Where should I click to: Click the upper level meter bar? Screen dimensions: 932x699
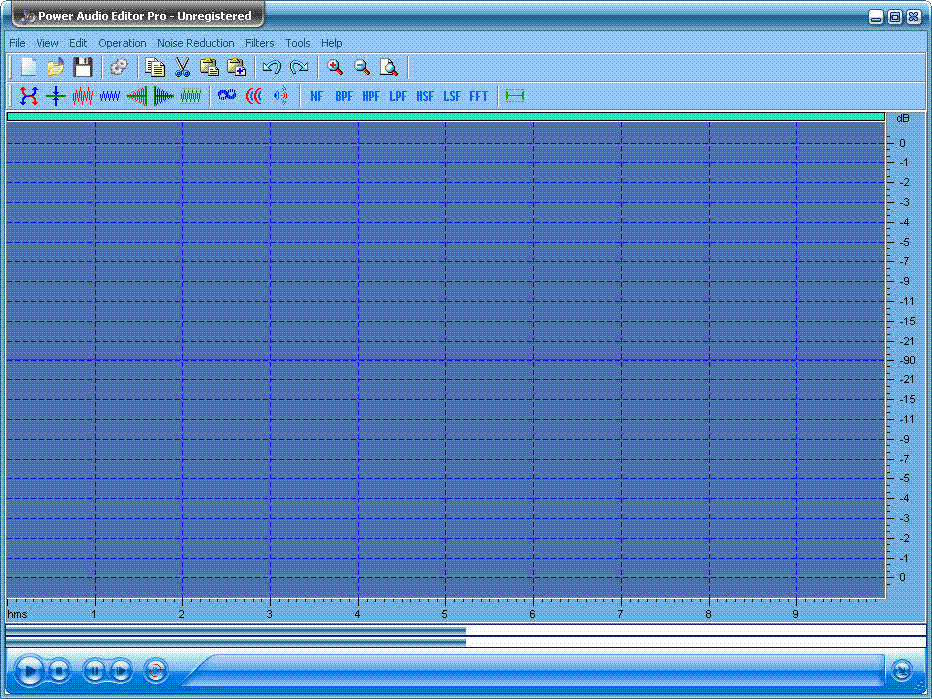[465, 630]
